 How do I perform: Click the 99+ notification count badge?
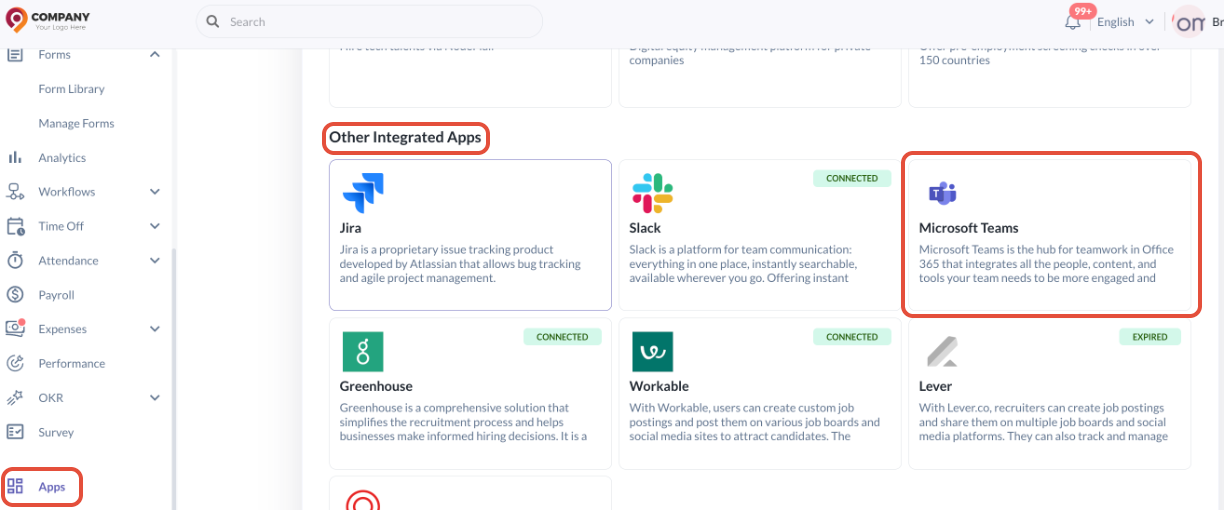[x=1082, y=11]
